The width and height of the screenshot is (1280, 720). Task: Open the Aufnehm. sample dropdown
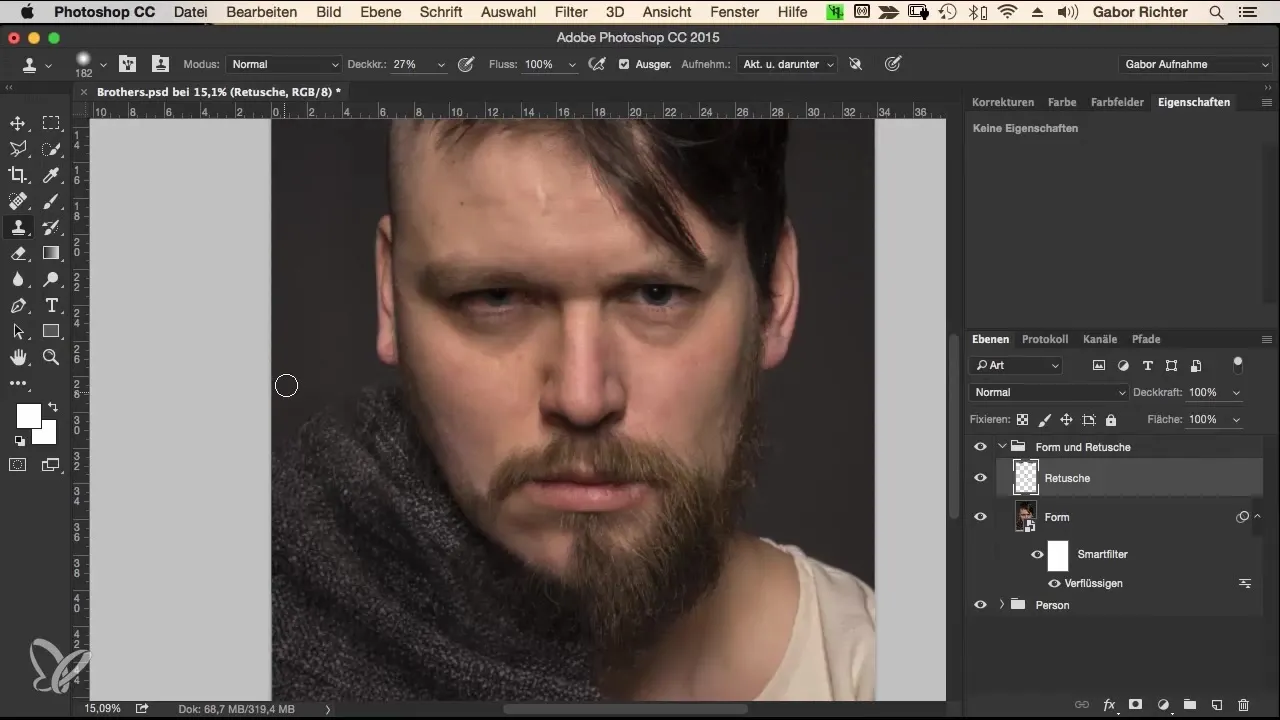point(787,64)
